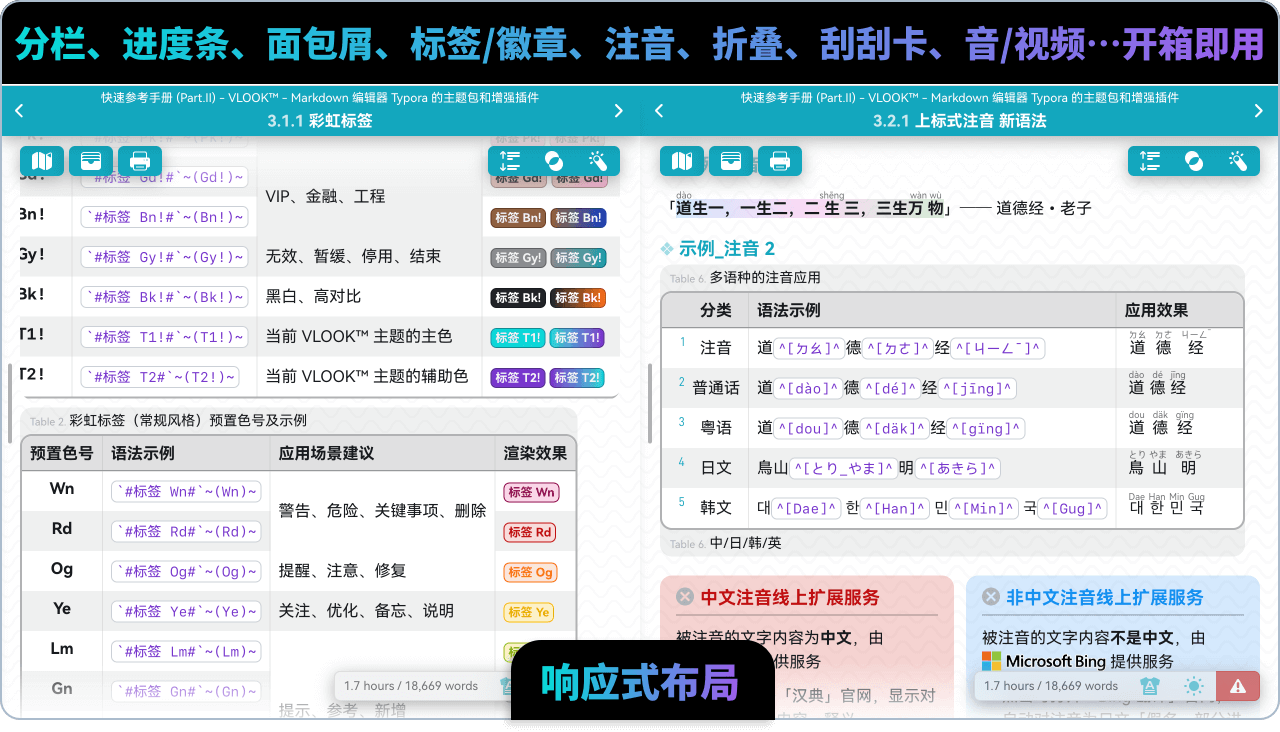Toggle line spacing icon in right panel
This screenshot has height=732, width=1280.
pyautogui.click(x=1150, y=161)
